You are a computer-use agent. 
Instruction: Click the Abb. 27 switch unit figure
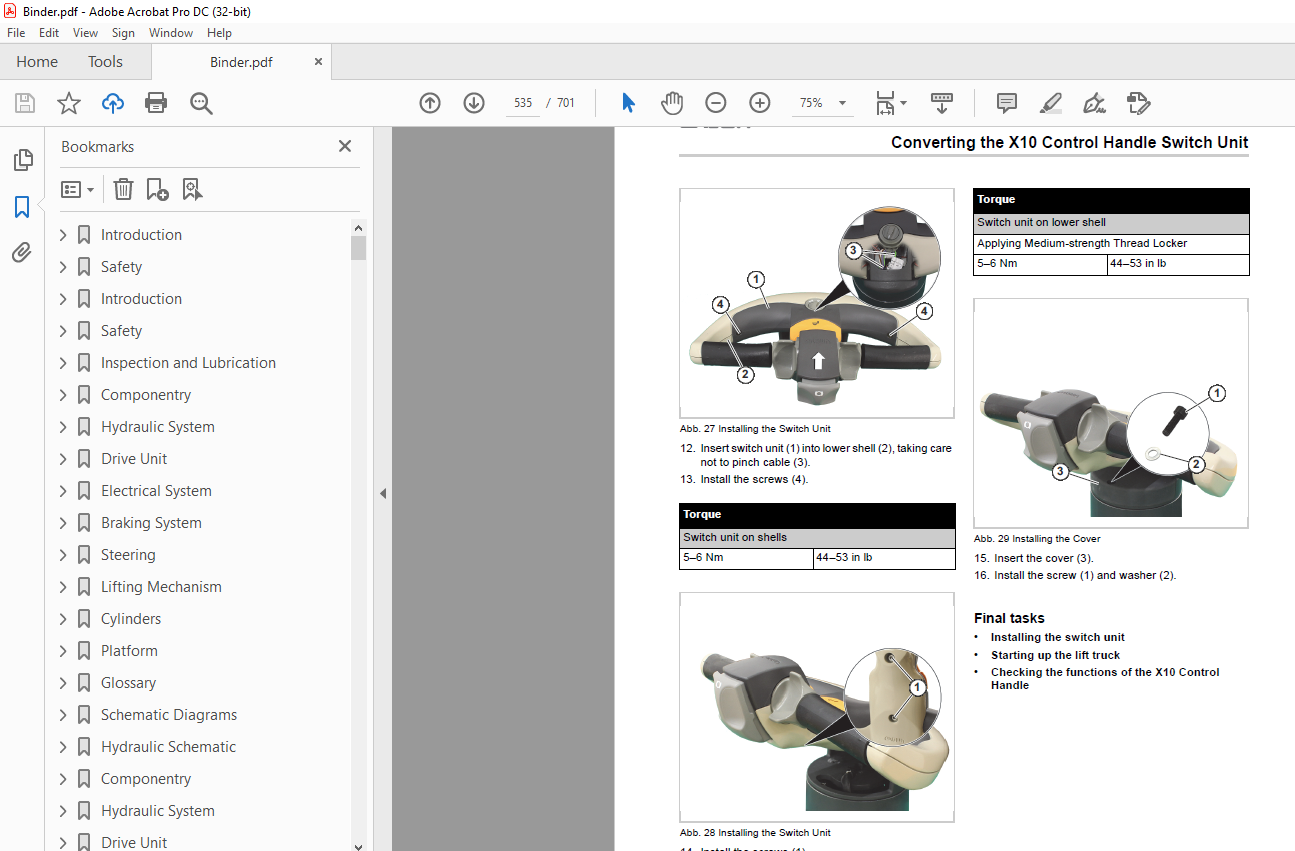(x=817, y=303)
